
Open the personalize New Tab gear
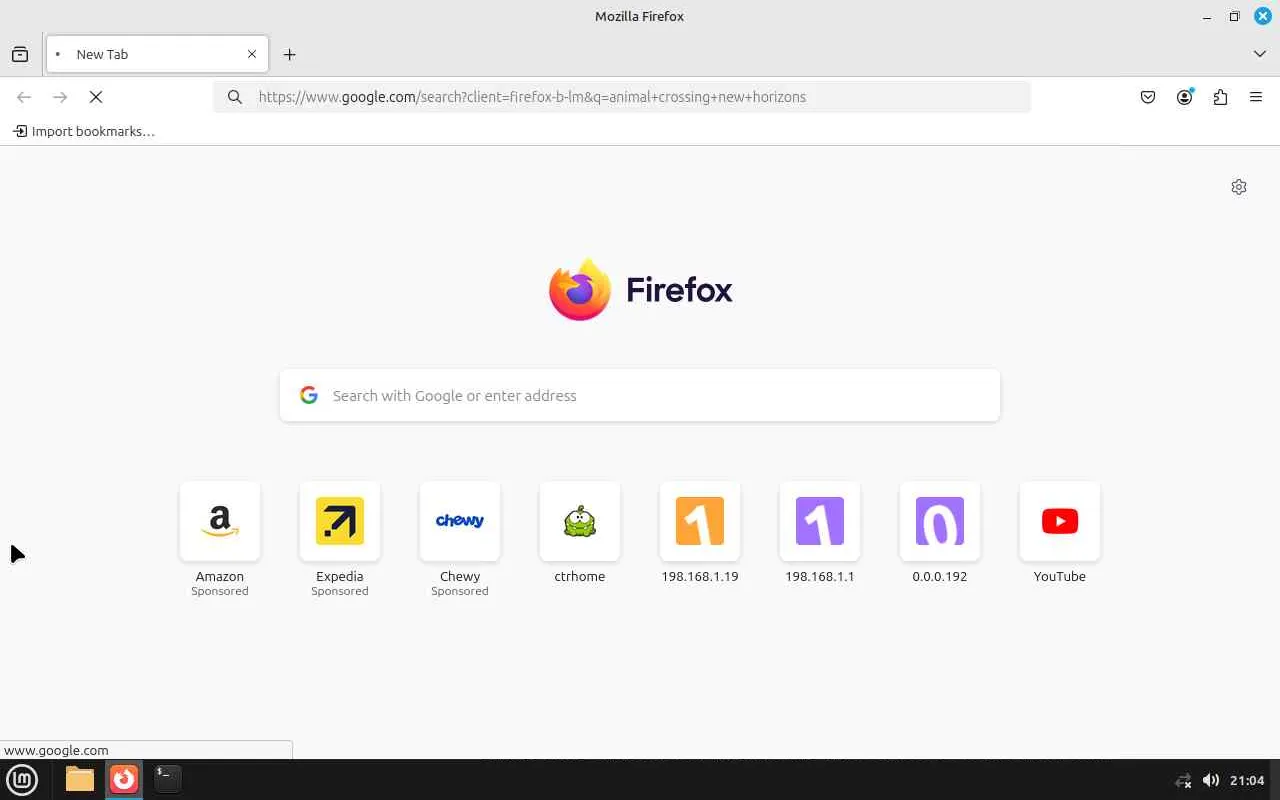[x=1239, y=187]
